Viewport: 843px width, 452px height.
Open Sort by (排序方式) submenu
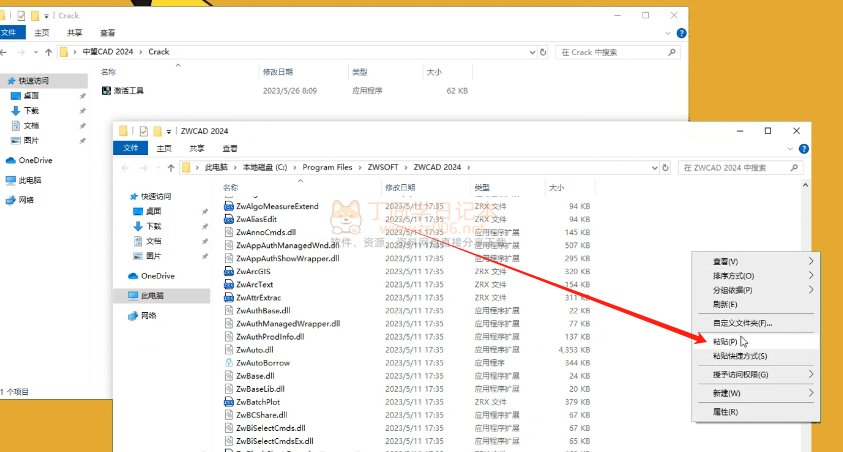click(755, 276)
